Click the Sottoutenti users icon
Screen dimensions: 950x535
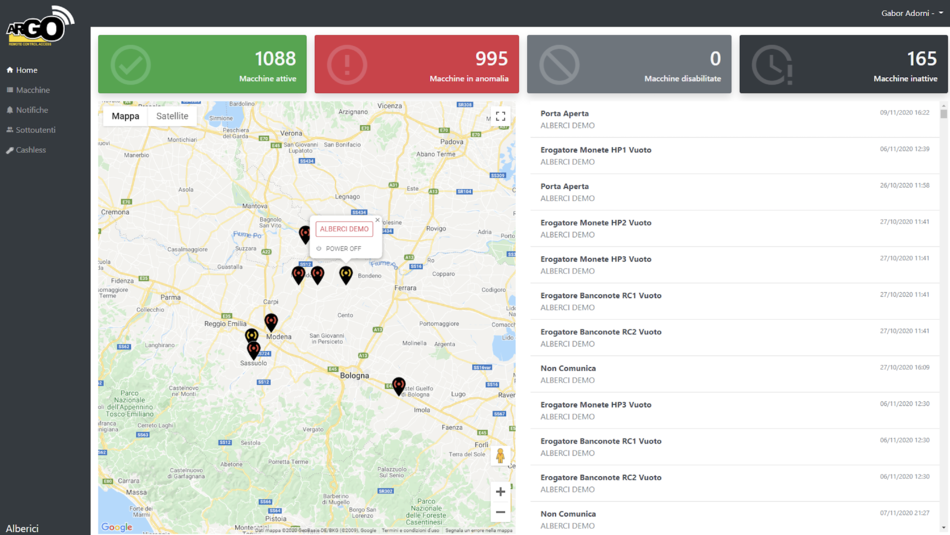(10, 130)
